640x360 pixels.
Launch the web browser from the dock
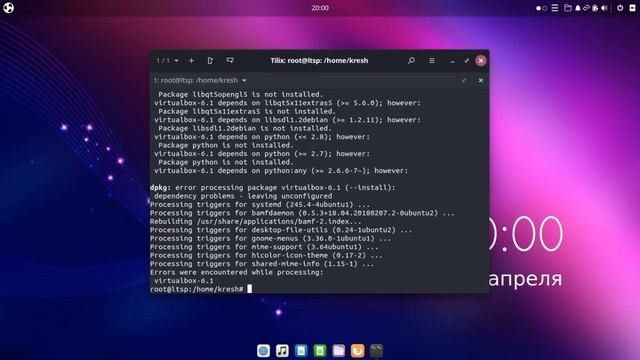coord(263,351)
